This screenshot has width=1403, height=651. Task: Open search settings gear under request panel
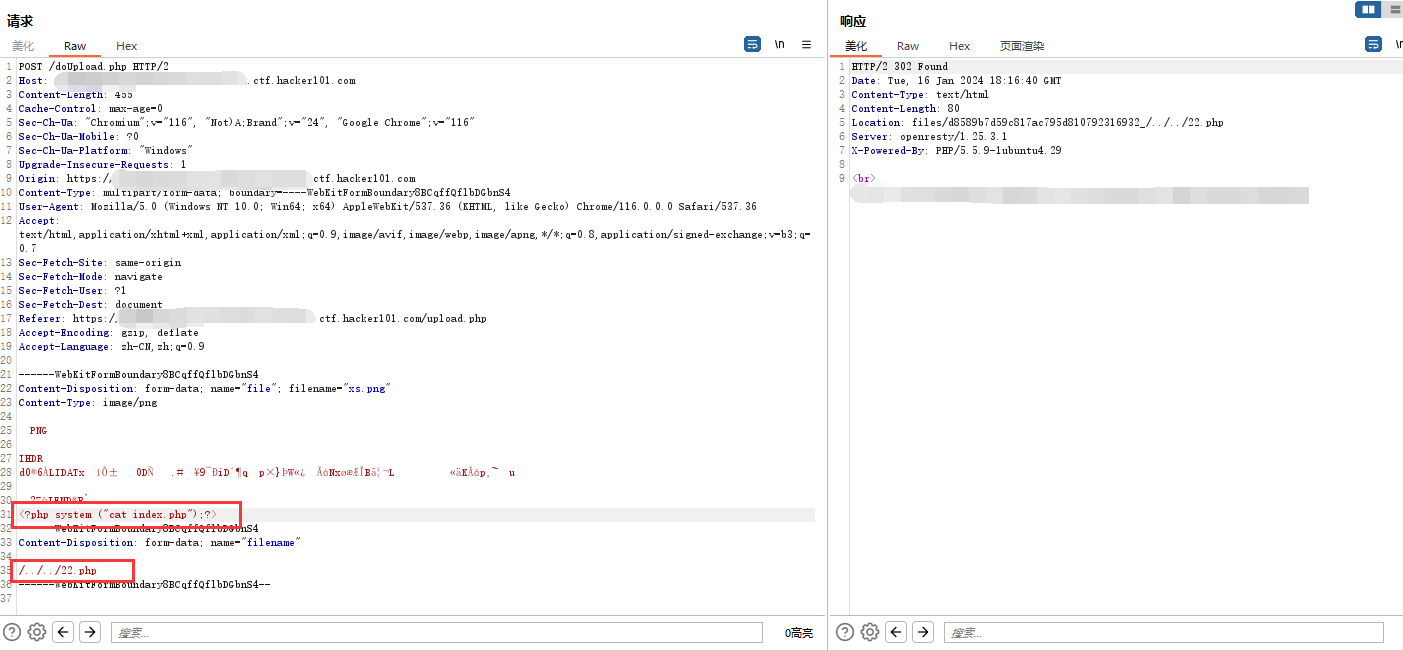tap(37, 632)
